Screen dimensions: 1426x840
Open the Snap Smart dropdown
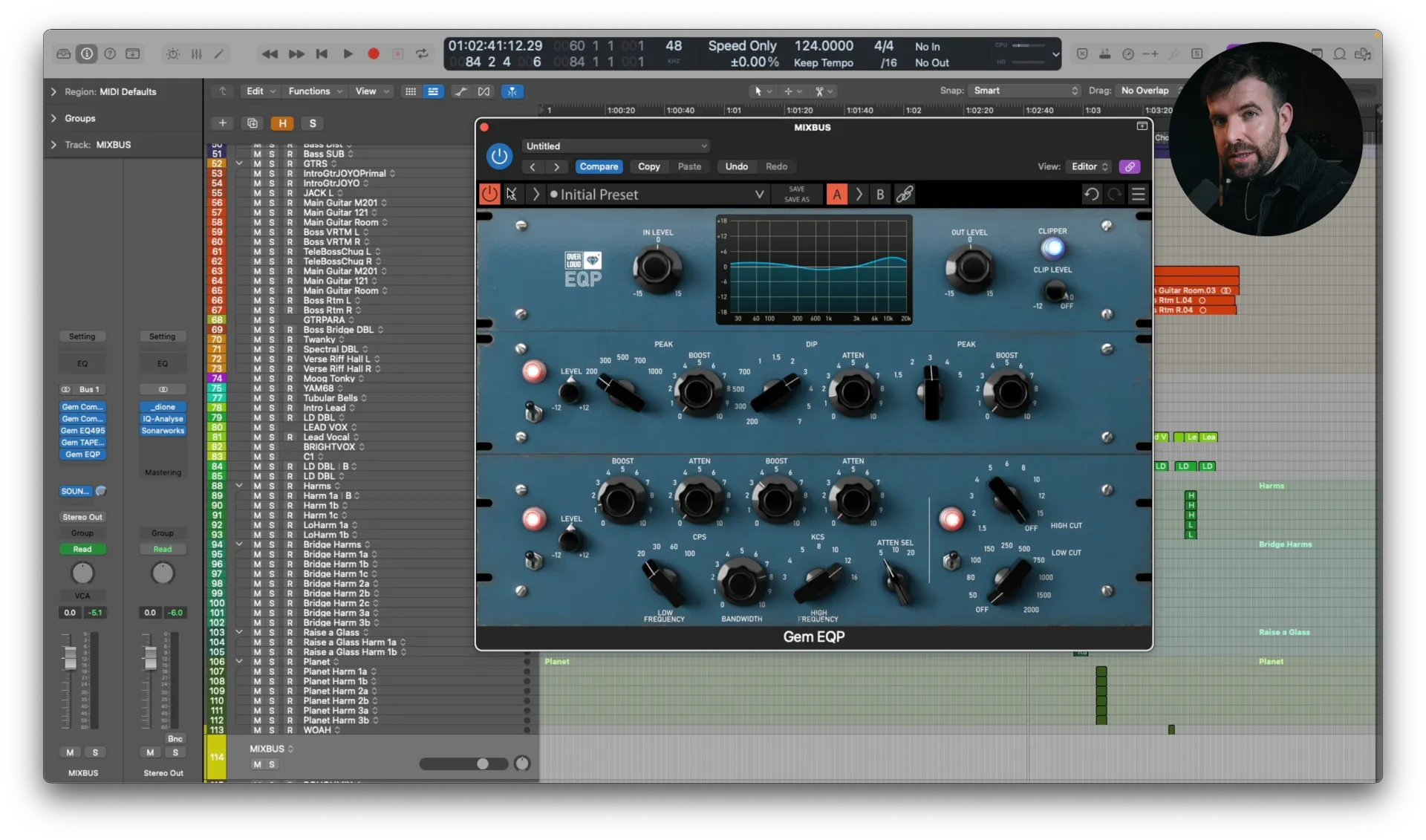(x=1025, y=91)
